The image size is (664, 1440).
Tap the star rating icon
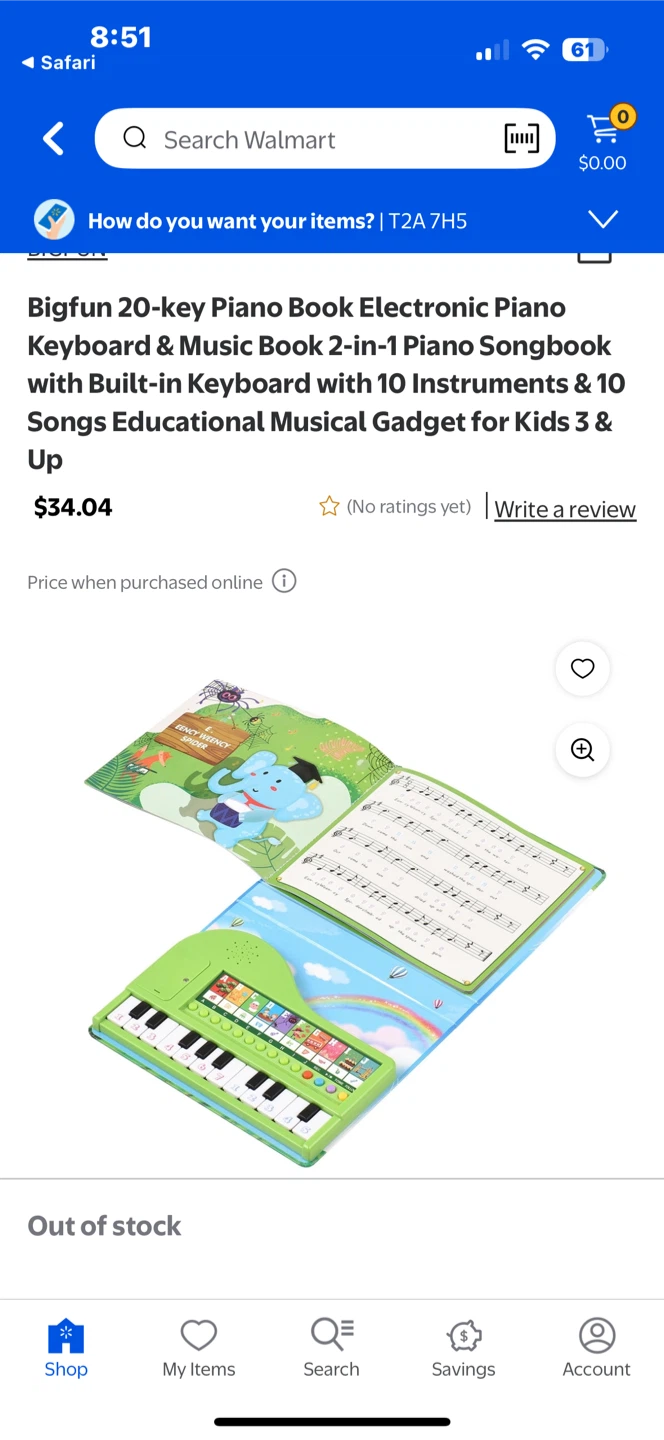[x=329, y=507]
